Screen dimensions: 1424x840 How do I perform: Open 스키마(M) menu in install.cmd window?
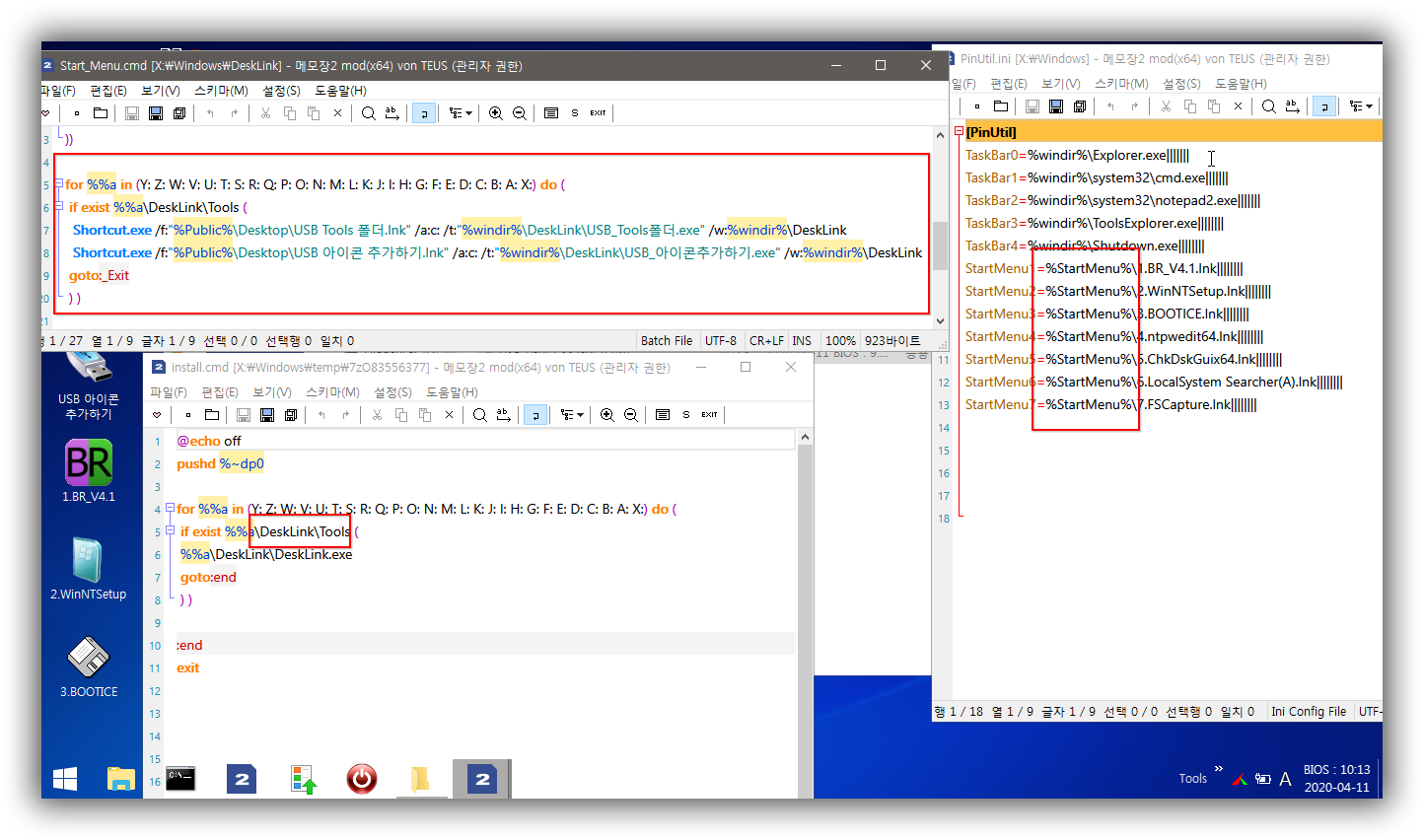coord(332,392)
